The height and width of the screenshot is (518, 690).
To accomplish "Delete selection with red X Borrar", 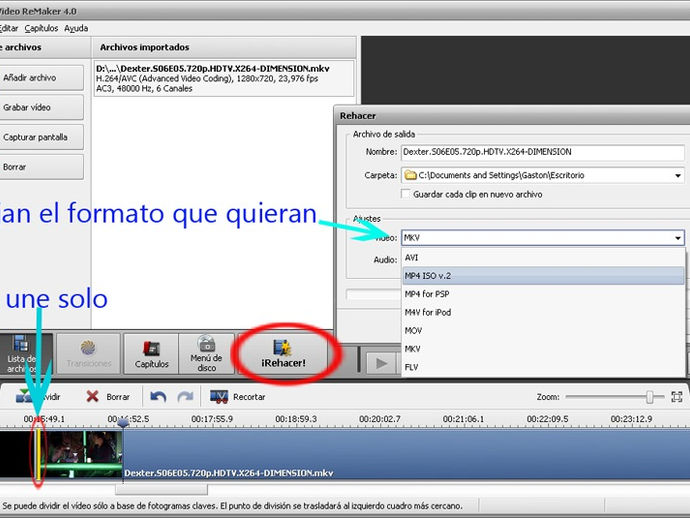I will click(x=108, y=397).
